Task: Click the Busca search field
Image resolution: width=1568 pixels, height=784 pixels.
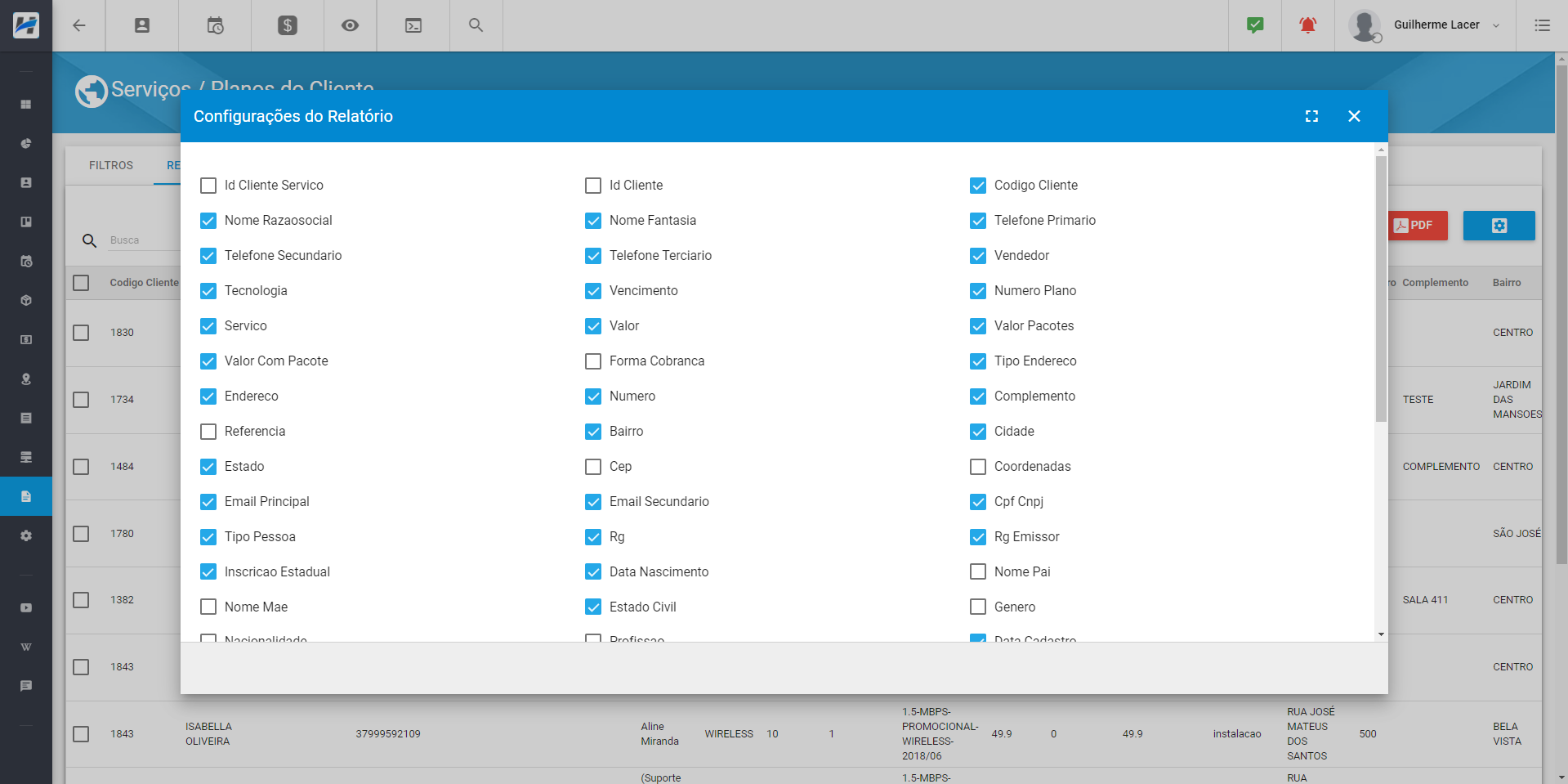Action: (x=143, y=240)
